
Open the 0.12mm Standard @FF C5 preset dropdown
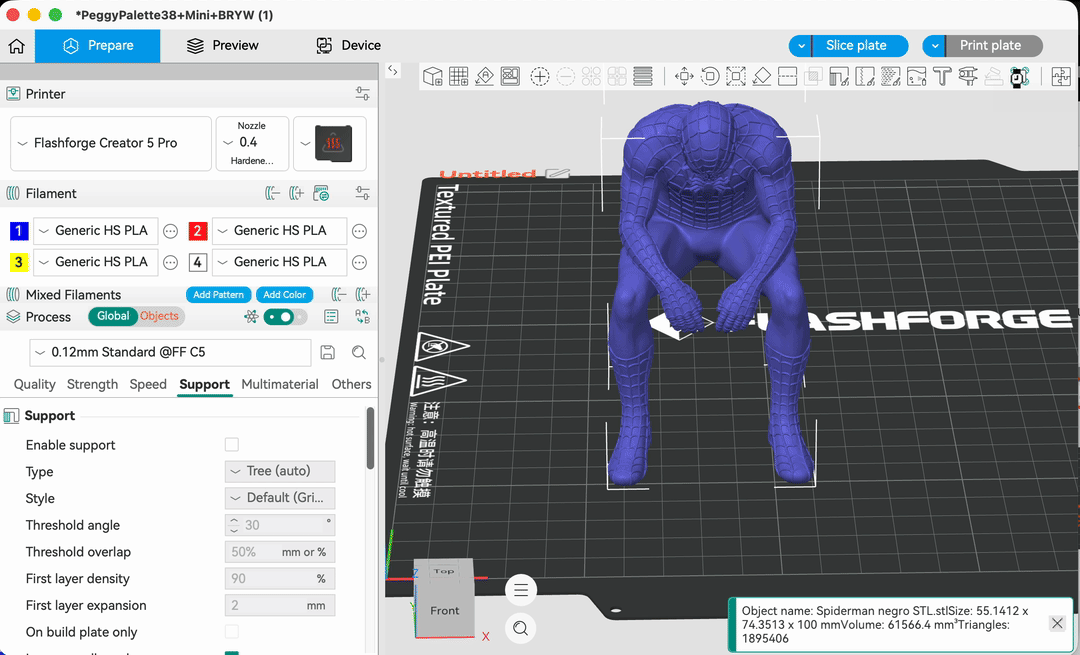coord(170,353)
